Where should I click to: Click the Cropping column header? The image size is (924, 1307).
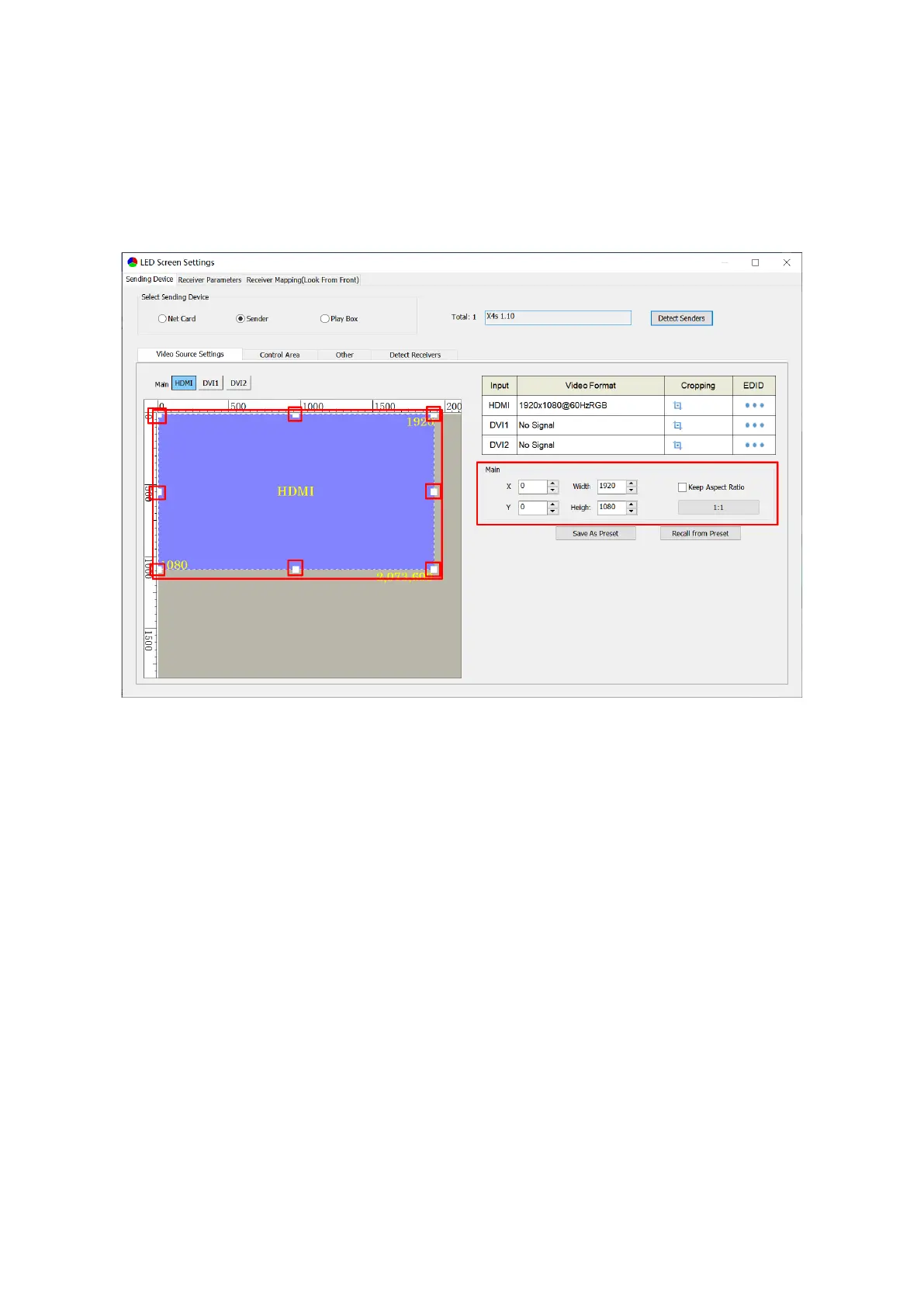[x=698, y=386]
